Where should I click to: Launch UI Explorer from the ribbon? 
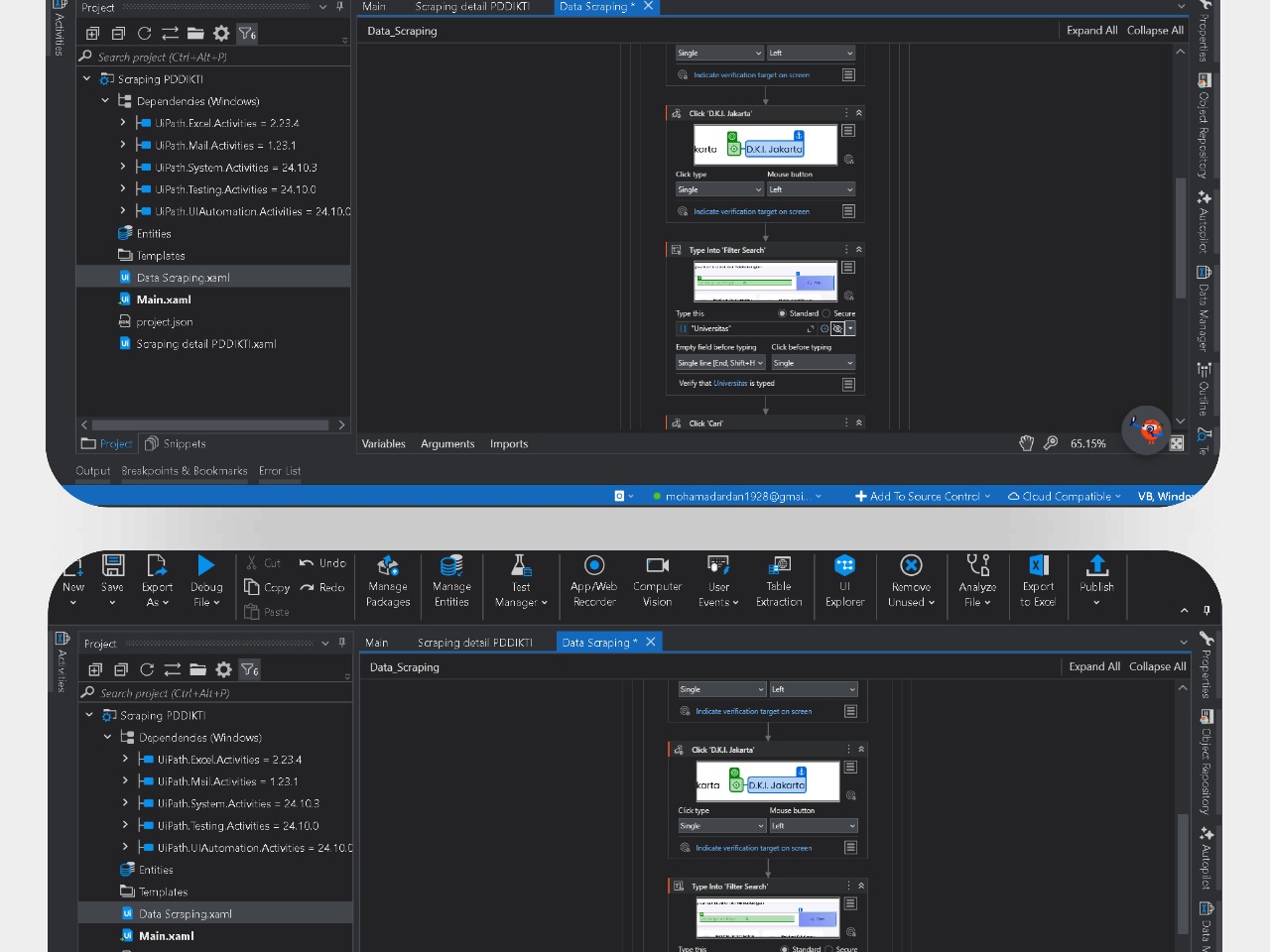[844, 580]
